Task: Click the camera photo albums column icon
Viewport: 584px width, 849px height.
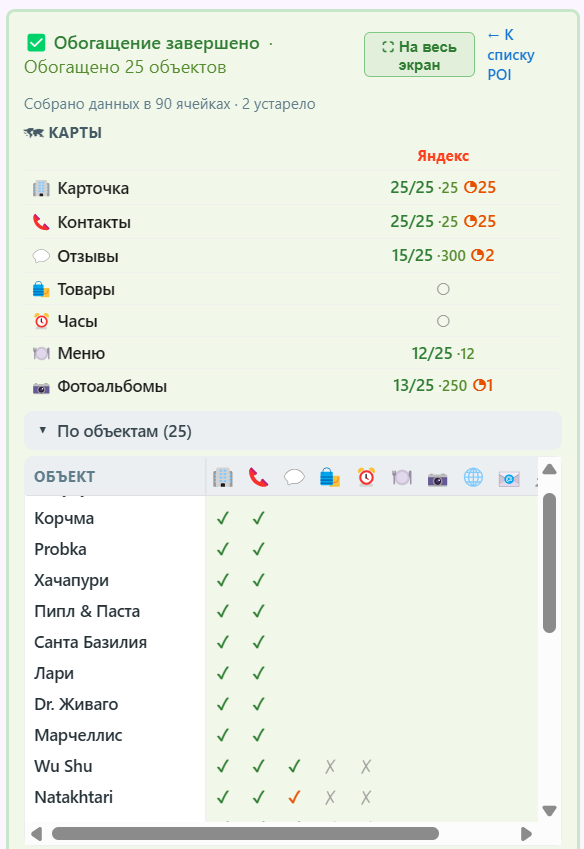Action: 437,479
